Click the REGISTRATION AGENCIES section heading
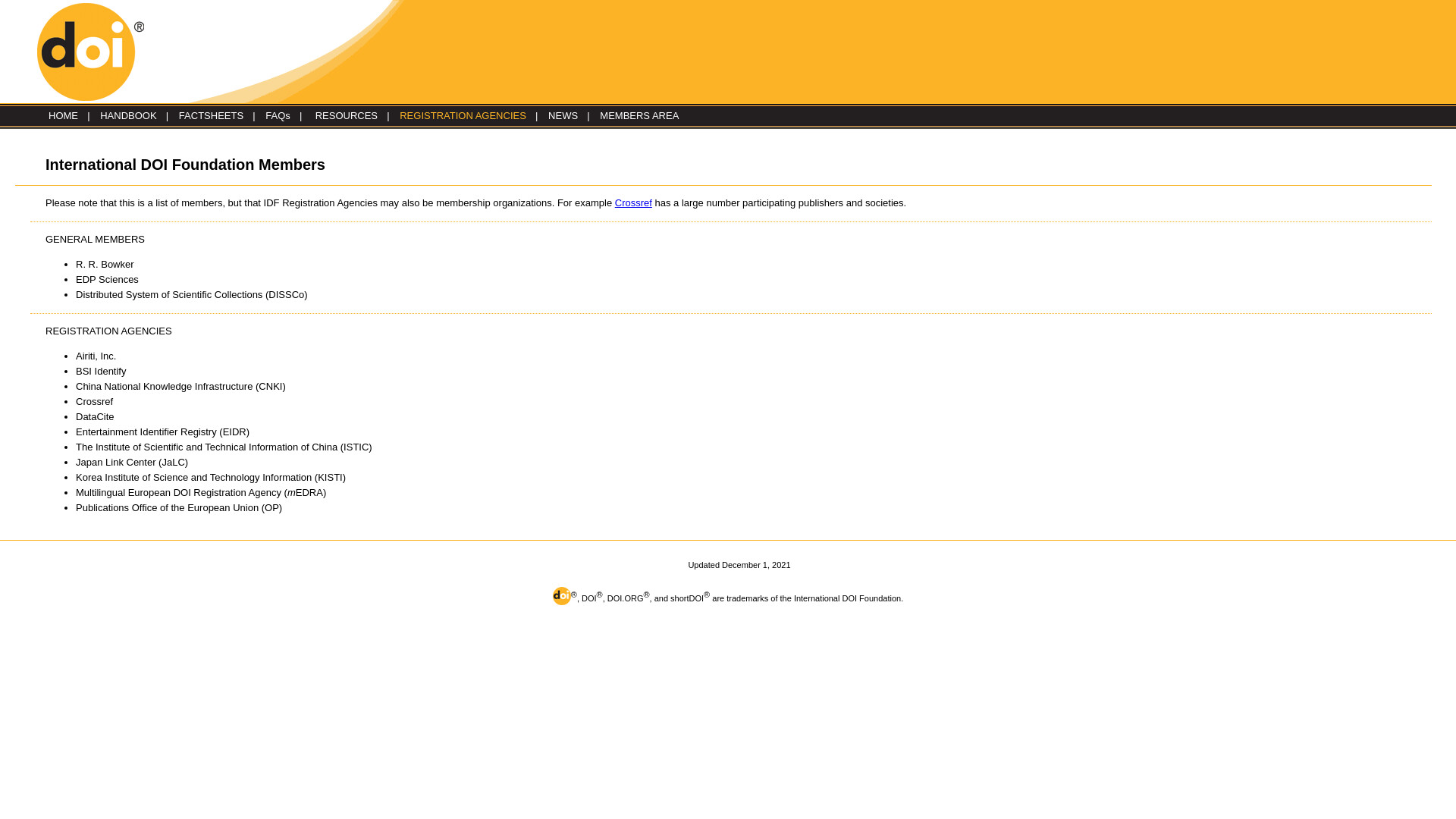This screenshot has width=1456, height=819. (x=108, y=331)
